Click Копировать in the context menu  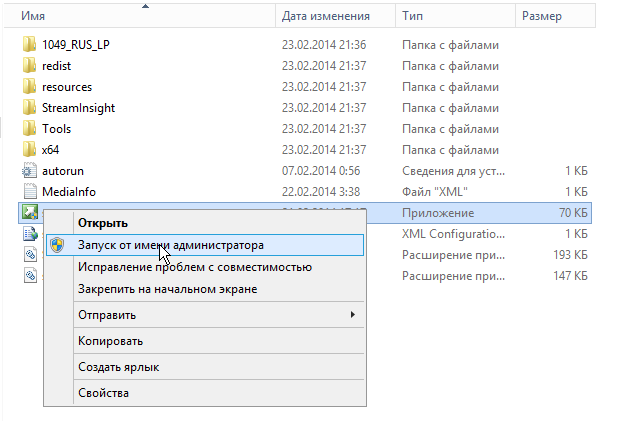click(x=109, y=341)
